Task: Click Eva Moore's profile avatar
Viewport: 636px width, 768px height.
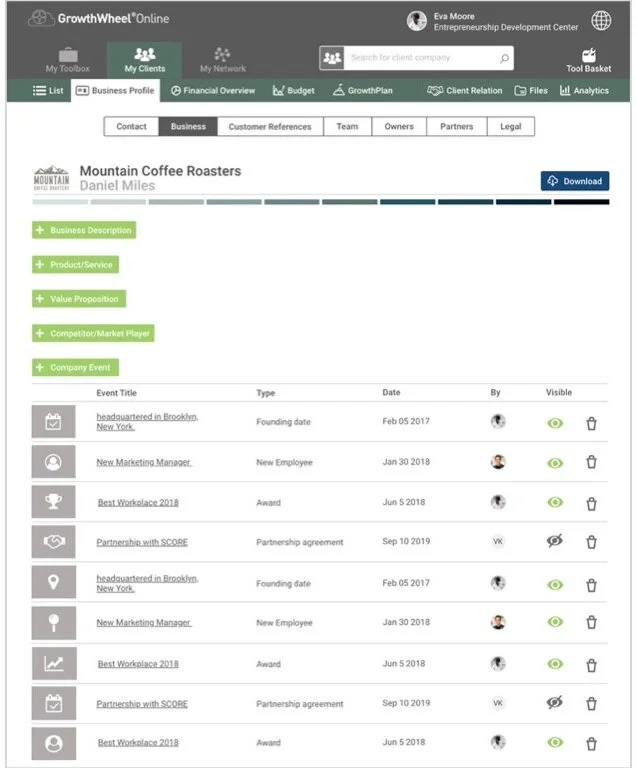Action: click(x=416, y=21)
